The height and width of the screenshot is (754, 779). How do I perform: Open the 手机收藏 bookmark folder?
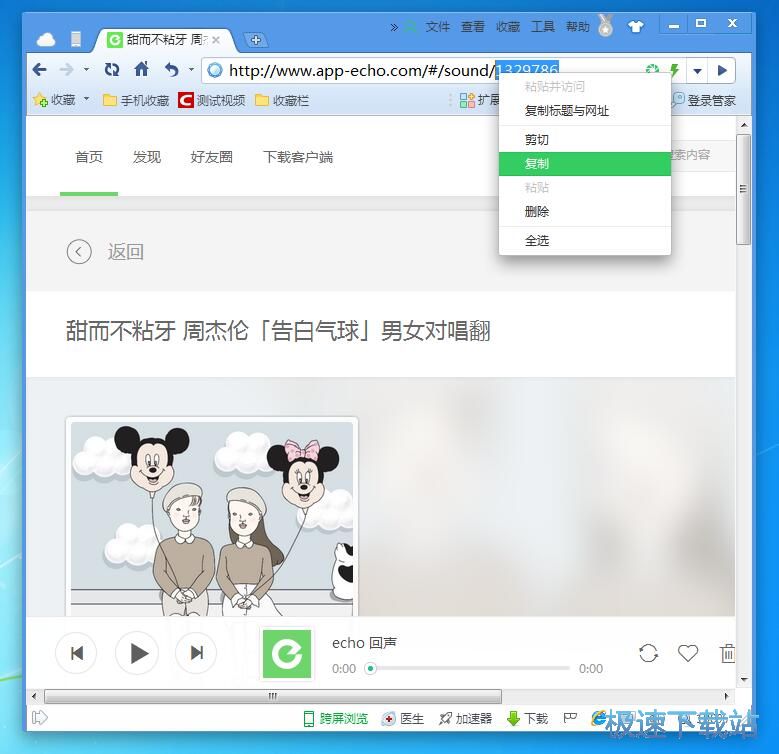(x=136, y=101)
